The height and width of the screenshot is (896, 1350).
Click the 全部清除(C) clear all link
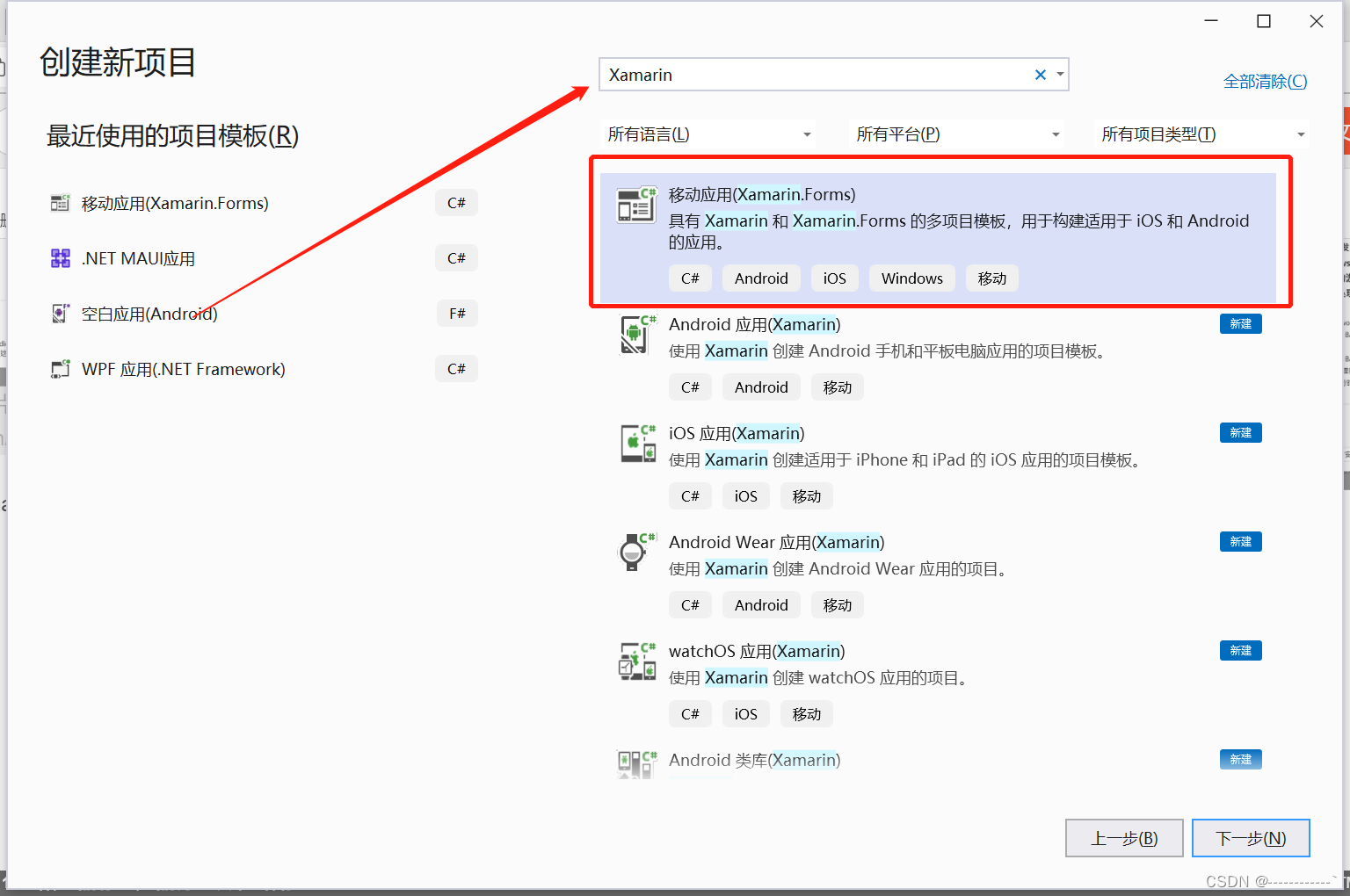click(1265, 82)
